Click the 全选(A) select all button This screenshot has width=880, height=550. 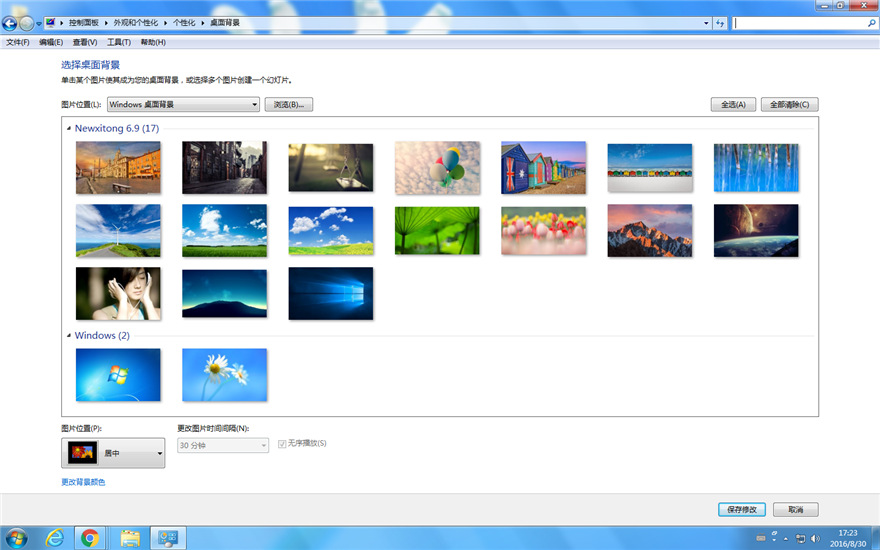[x=733, y=104]
